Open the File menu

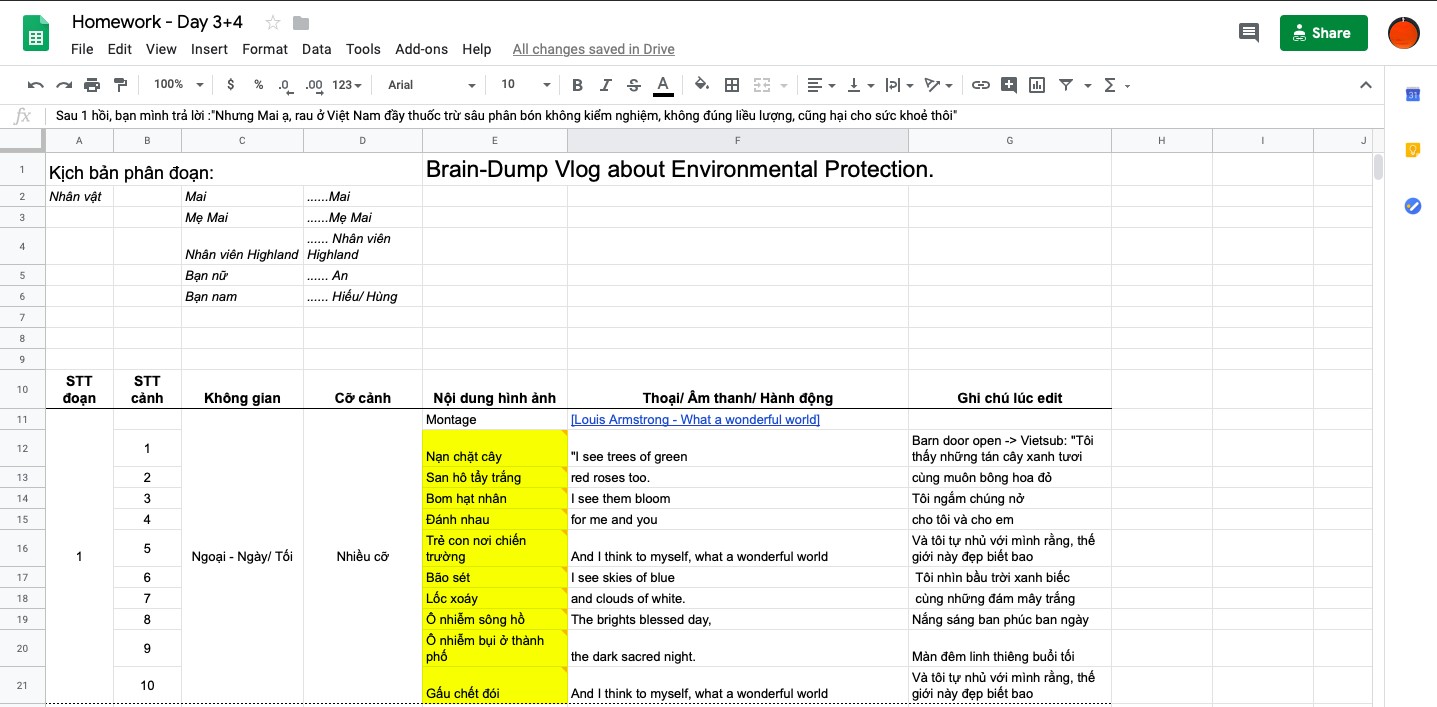pos(82,49)
